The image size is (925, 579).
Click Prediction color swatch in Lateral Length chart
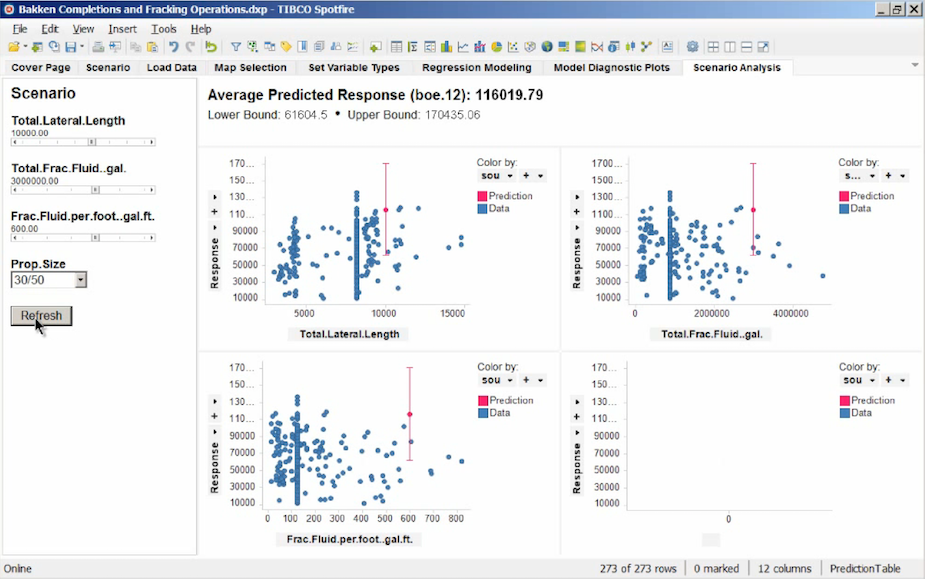pos(482,196)
